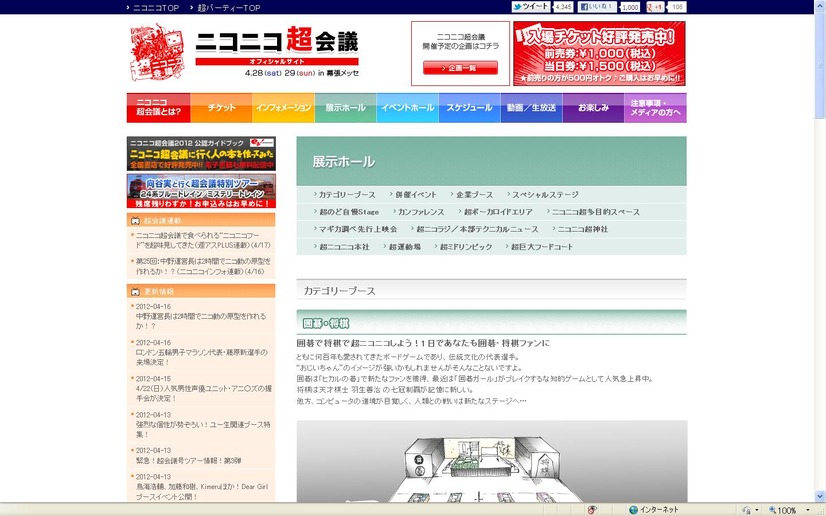Select the お楽しみ nav tab
Viewport: 826px width, 516px height.
point(593,107)
